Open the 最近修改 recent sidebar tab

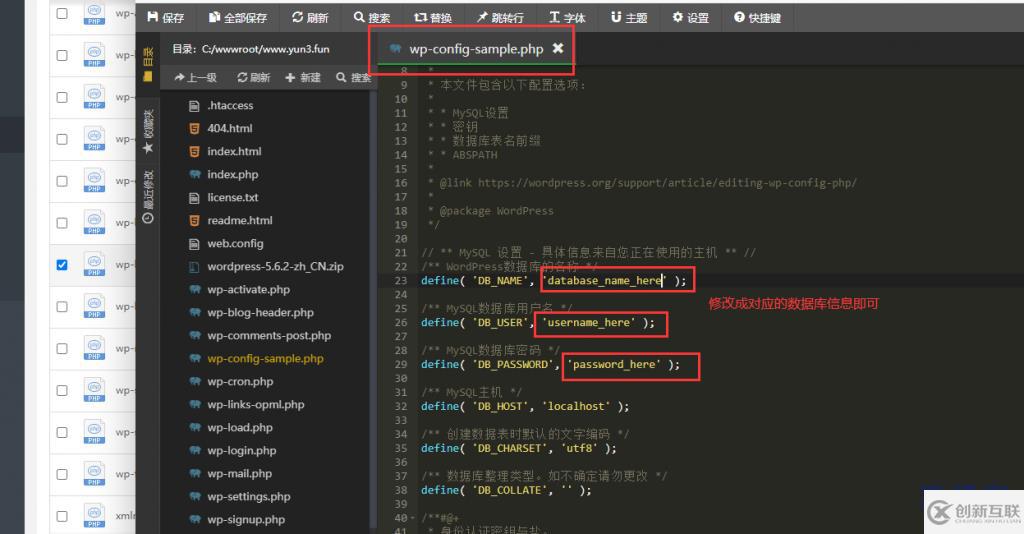click(148, 196)
